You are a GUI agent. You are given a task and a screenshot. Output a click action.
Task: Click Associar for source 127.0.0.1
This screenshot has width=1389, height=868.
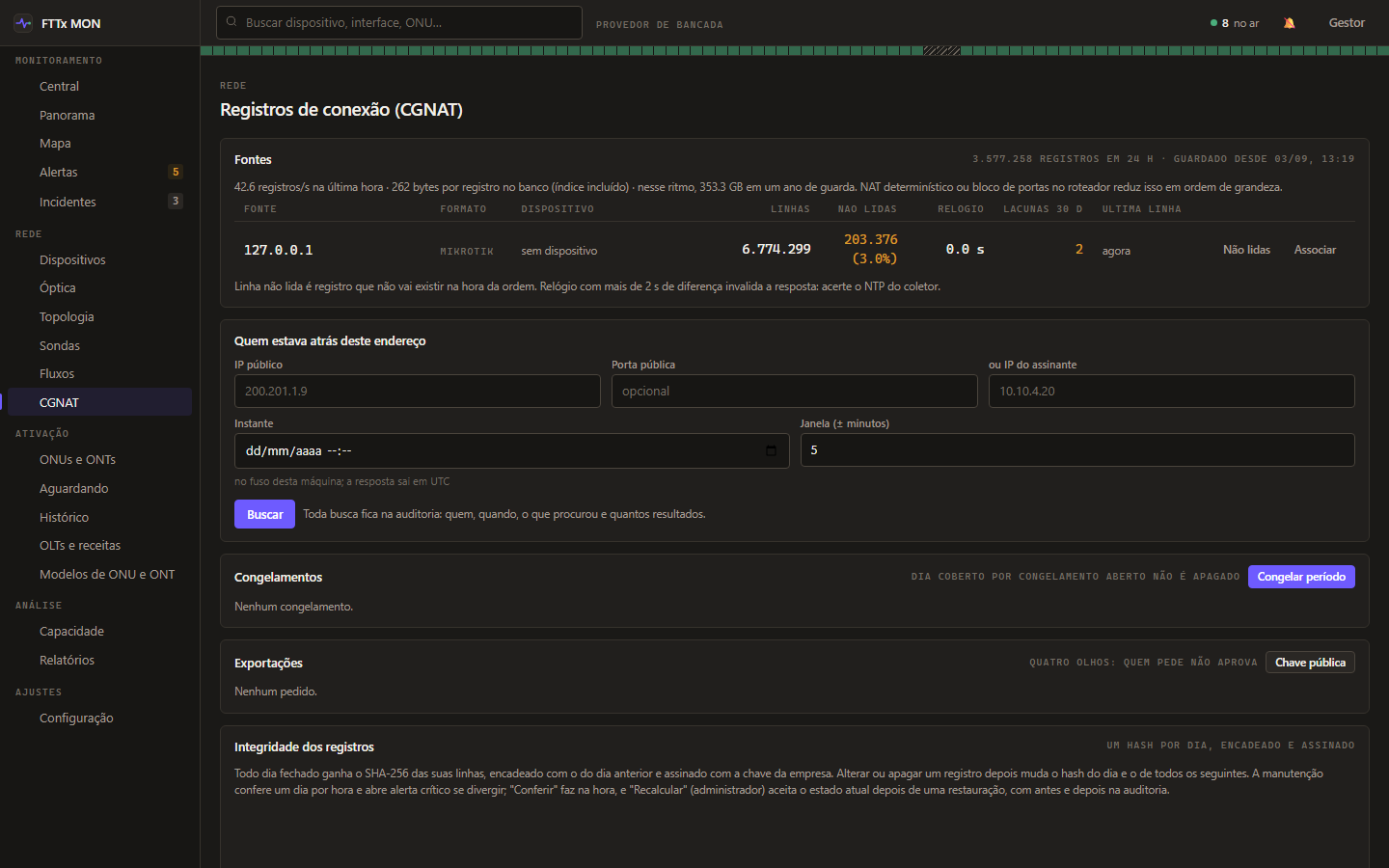[x=1315, y=250]
